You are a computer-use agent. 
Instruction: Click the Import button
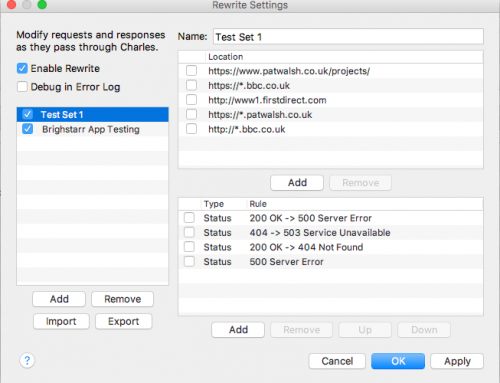coord(61,321)
